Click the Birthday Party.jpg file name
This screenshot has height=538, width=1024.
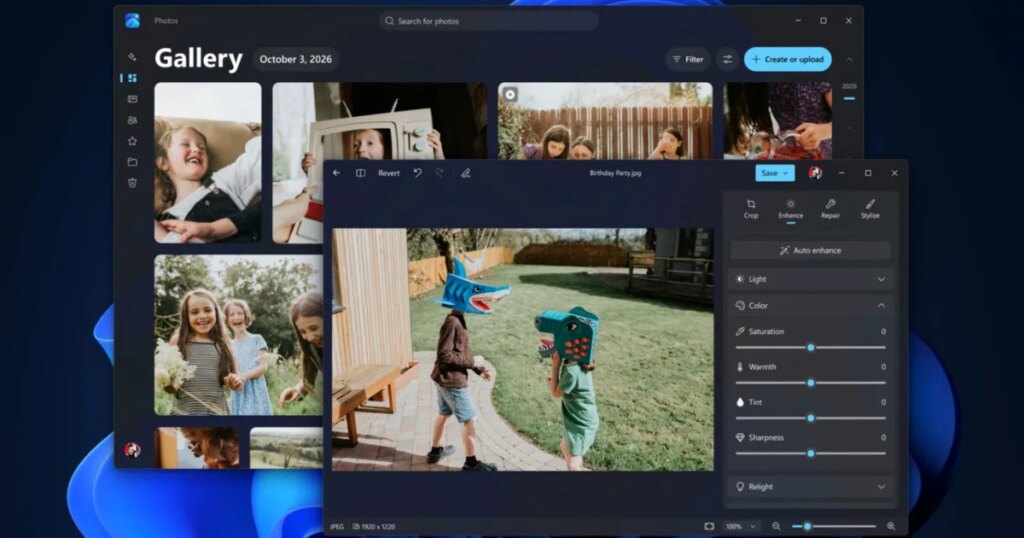coord(615,173)
